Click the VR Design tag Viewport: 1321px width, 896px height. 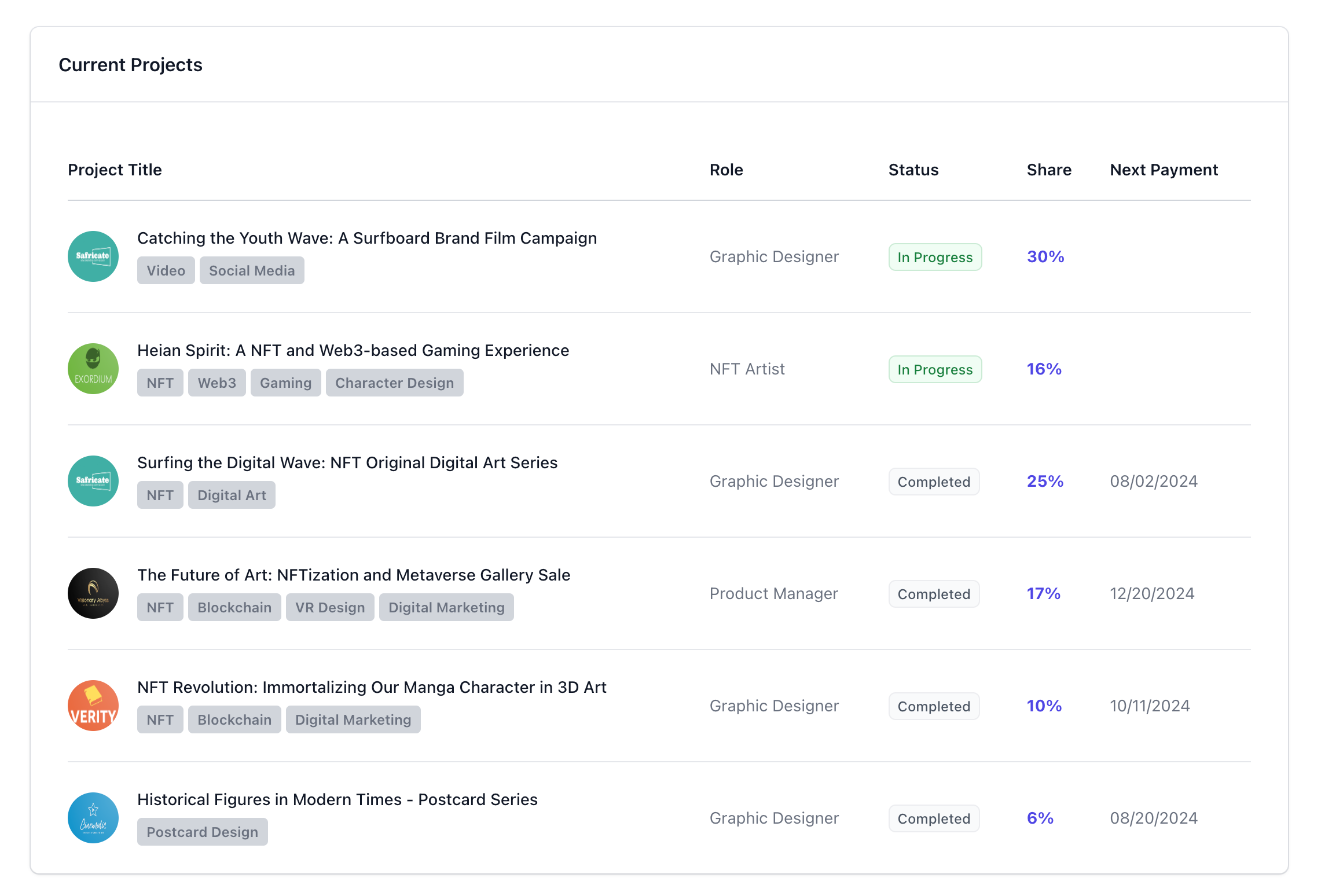pyautogui.click(x=329, y=607)
